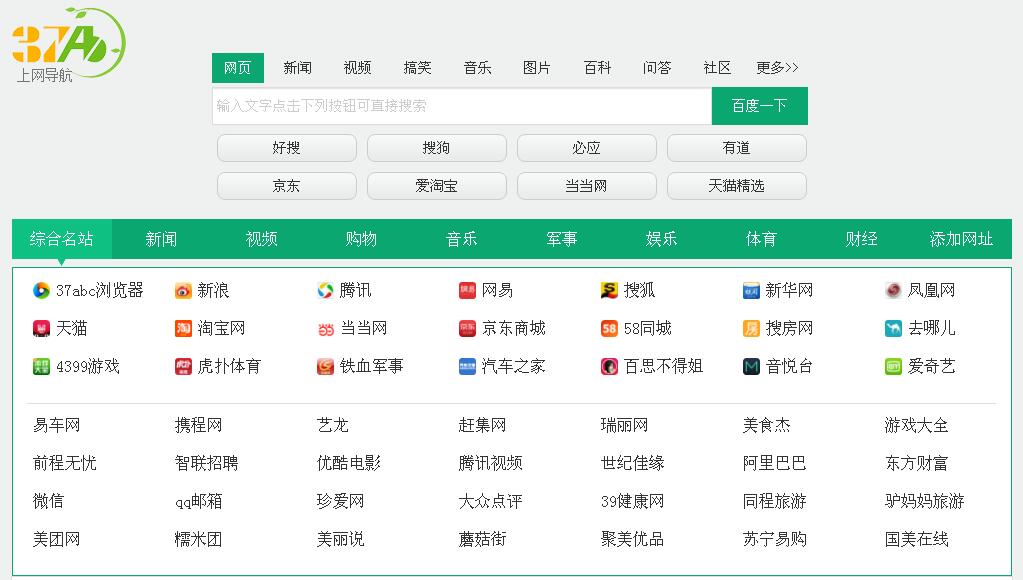1023x580 pixels.
Task: Switch to the 图片 search tab
Action: tap(537, 68)
